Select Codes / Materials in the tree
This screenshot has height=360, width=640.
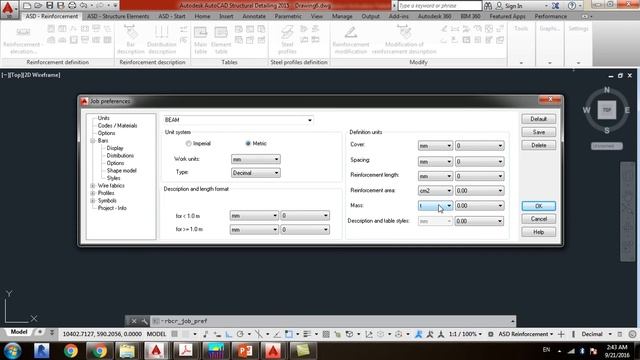[117, 126]
